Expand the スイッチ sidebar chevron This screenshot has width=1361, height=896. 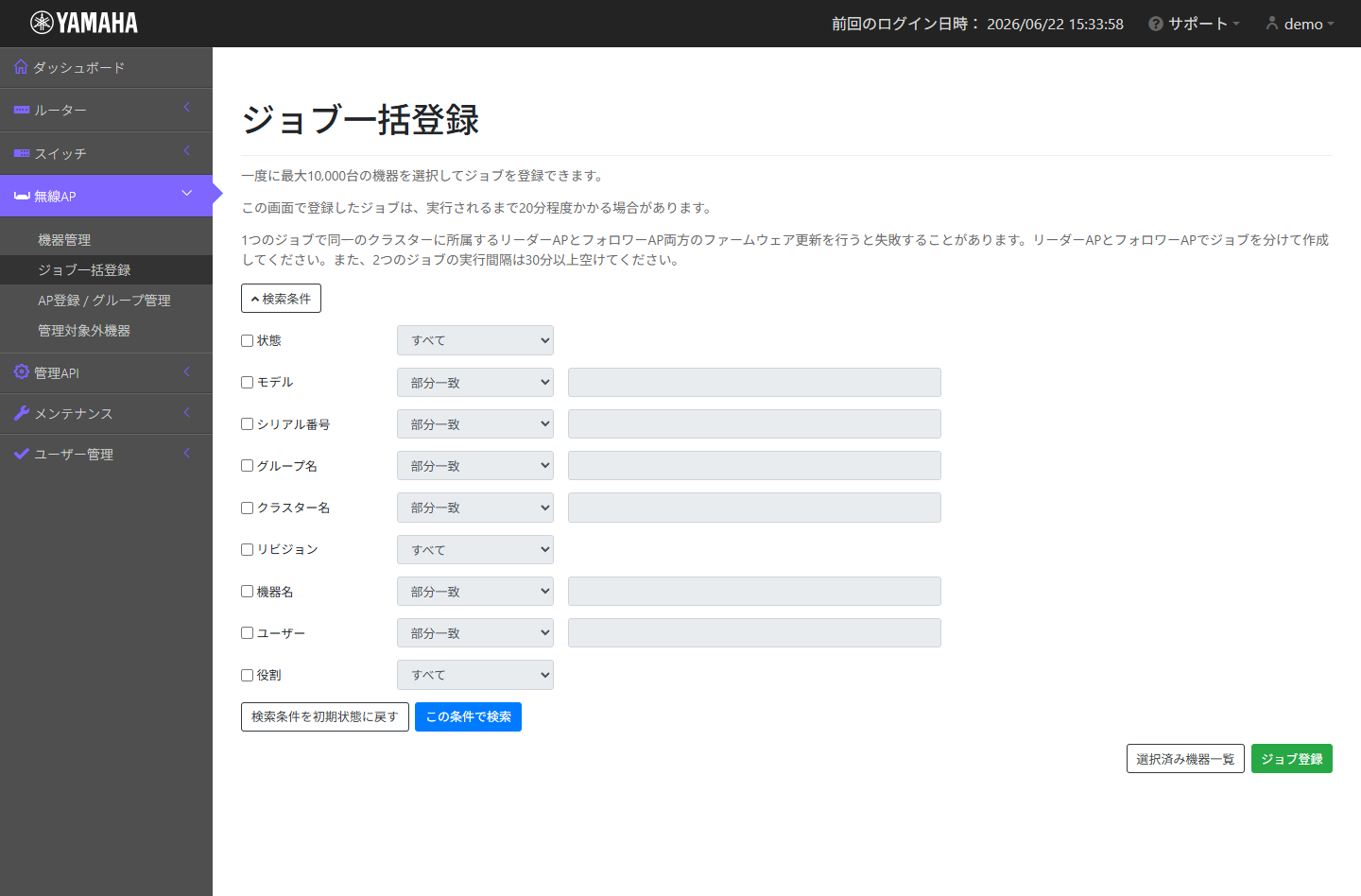(x=186, y=150)
